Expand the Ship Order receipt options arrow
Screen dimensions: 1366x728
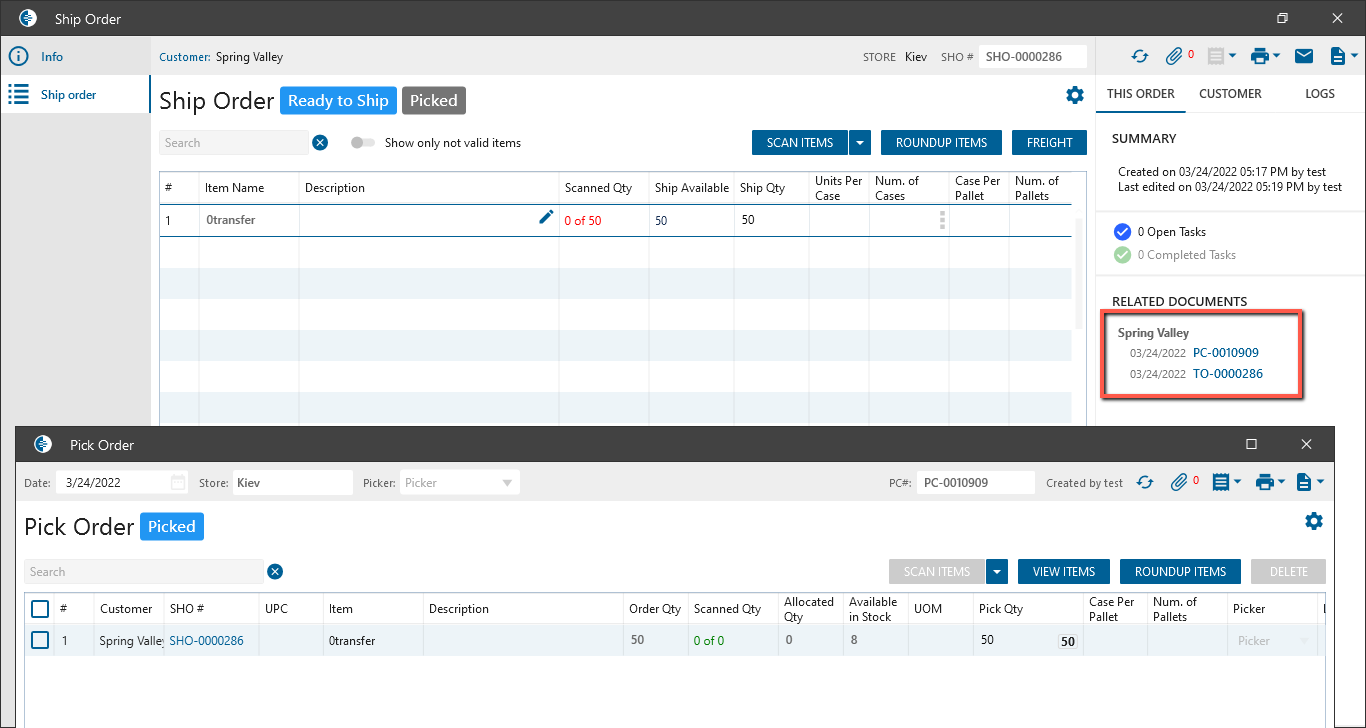tap(1233, 57)
